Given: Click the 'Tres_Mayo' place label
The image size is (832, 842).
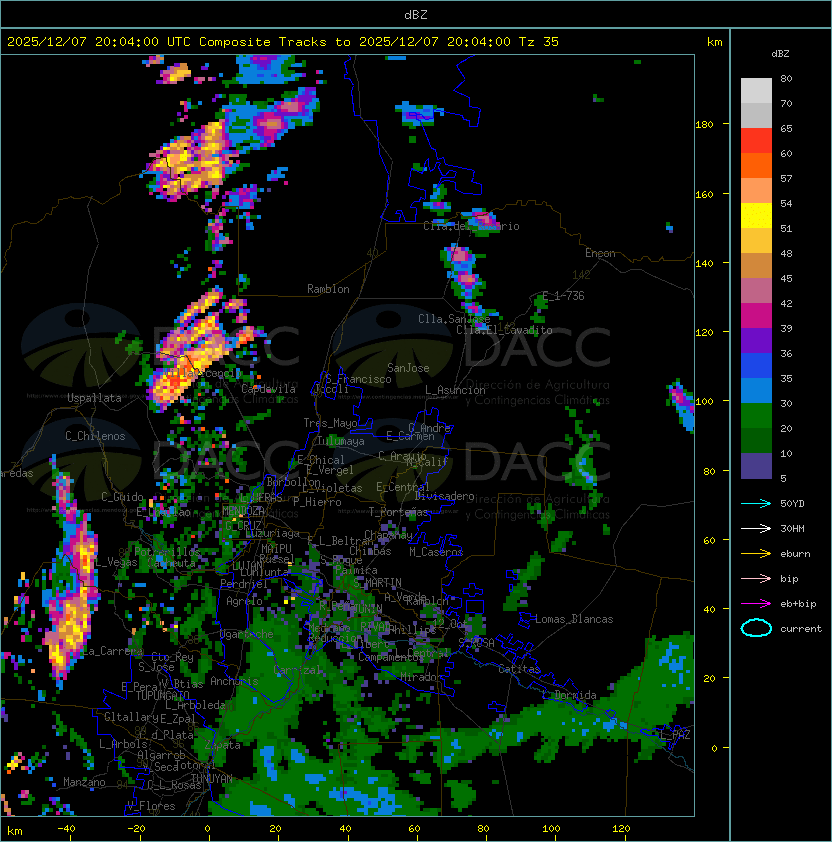Looking at the screenshot, I should point(330,423).
